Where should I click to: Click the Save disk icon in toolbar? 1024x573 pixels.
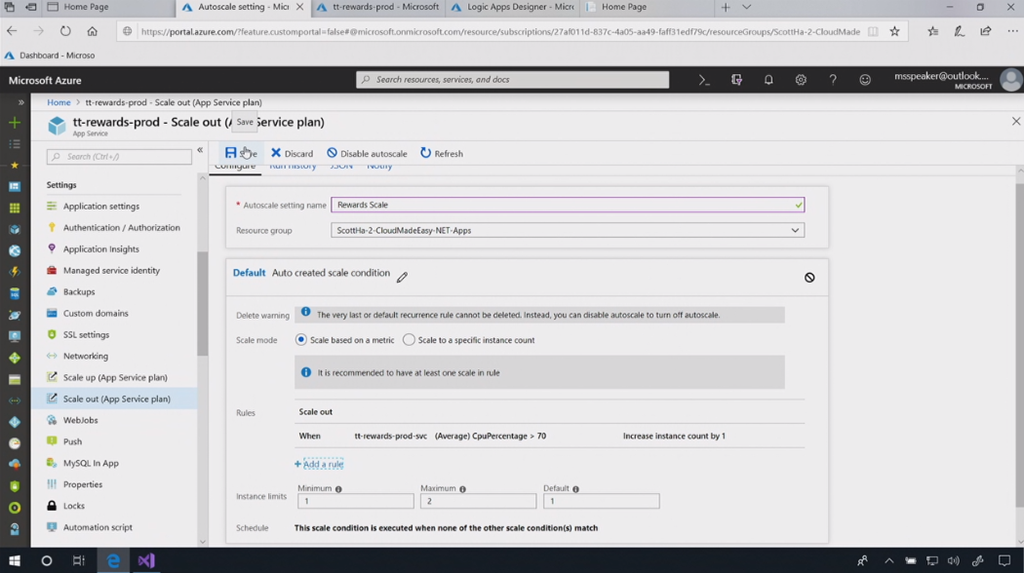pyautogui.click(x=231, y=153)
